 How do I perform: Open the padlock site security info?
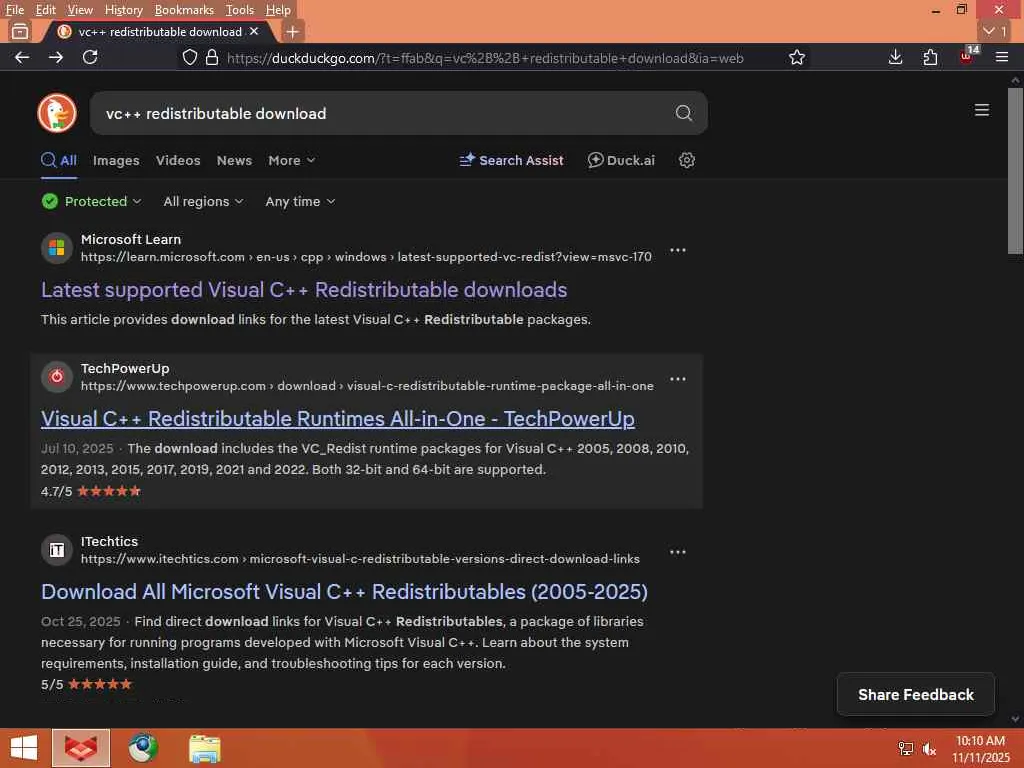point(212,57)
